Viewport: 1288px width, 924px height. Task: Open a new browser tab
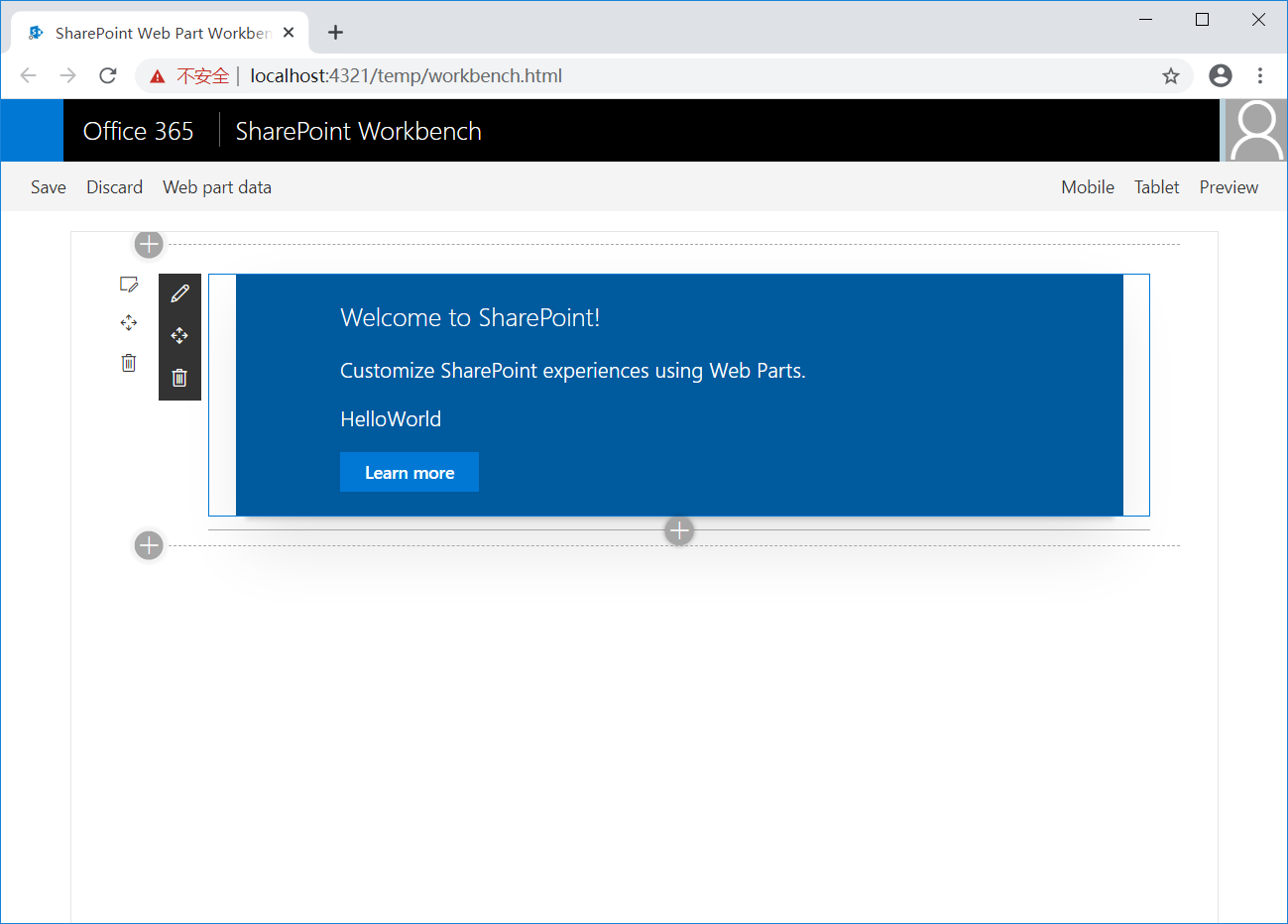(336, 33)
